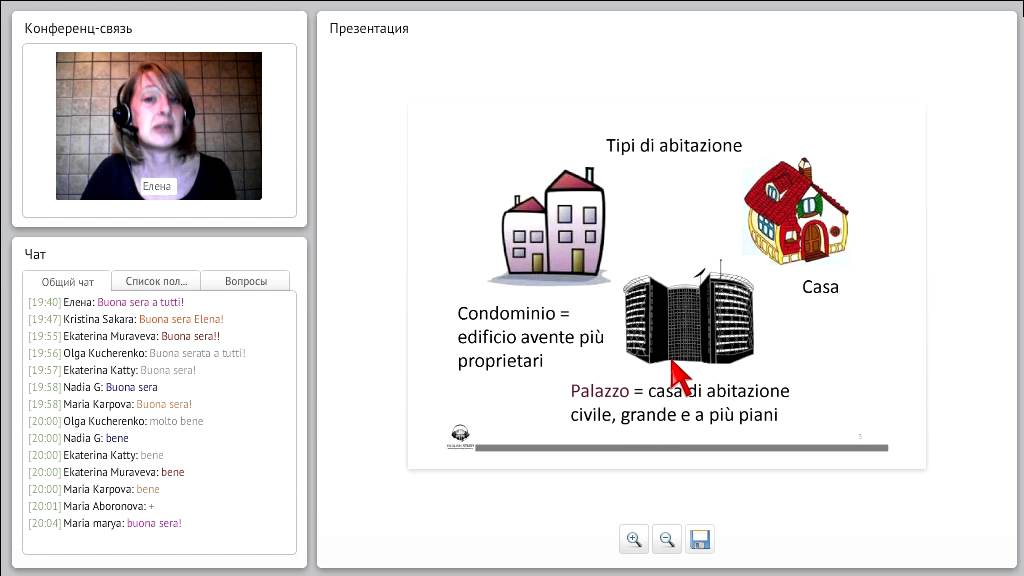Click the Елена name label on video

(x=157, y=186)
